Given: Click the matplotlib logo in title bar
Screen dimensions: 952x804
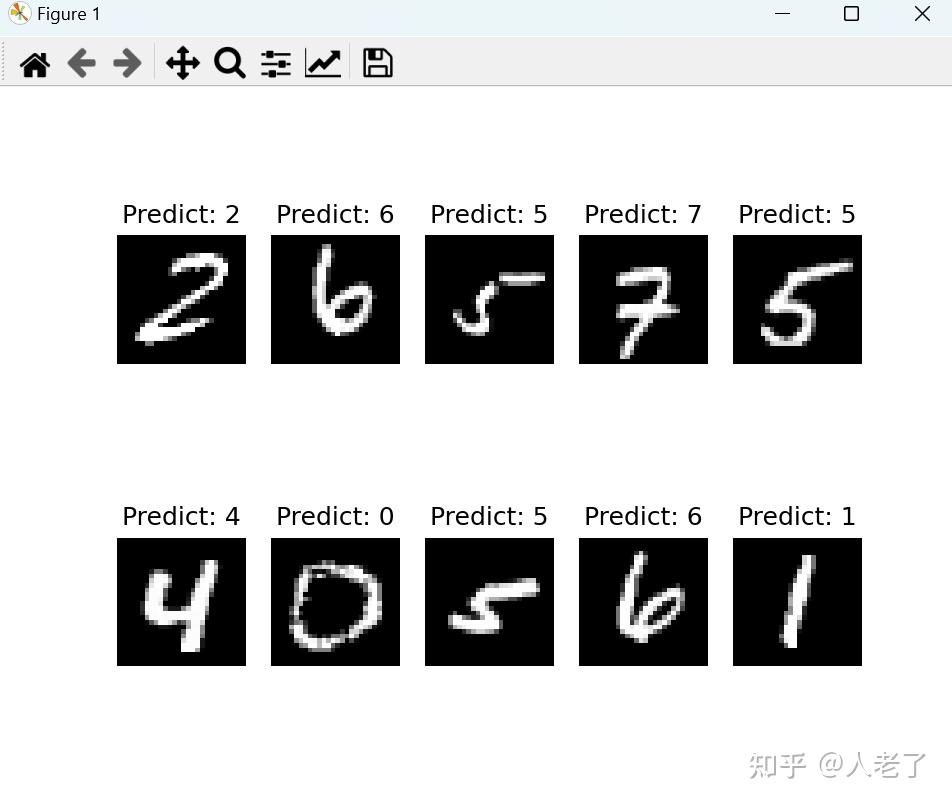Looking at the screenshot, I should [19, 13].
